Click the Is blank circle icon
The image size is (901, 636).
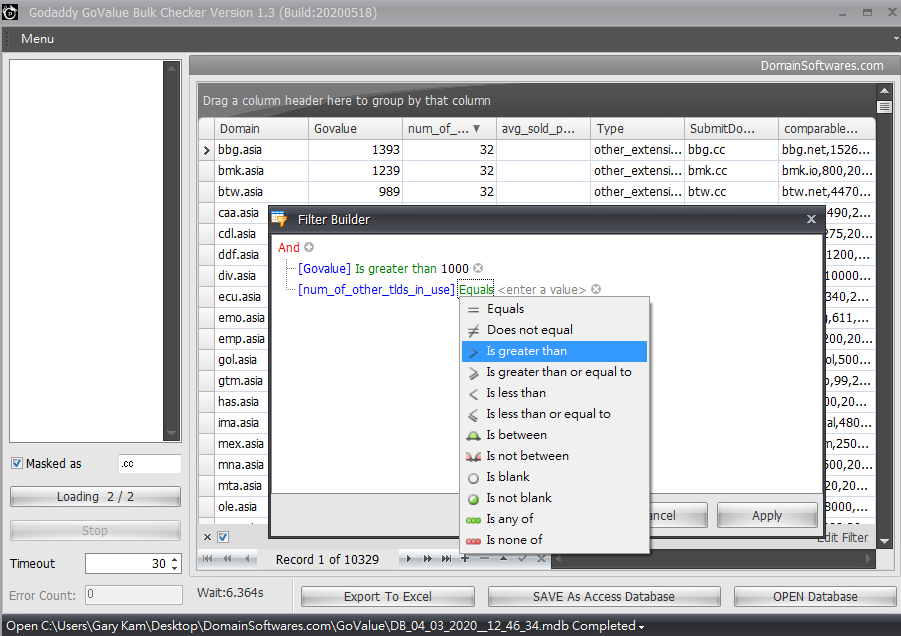(473, 478)
